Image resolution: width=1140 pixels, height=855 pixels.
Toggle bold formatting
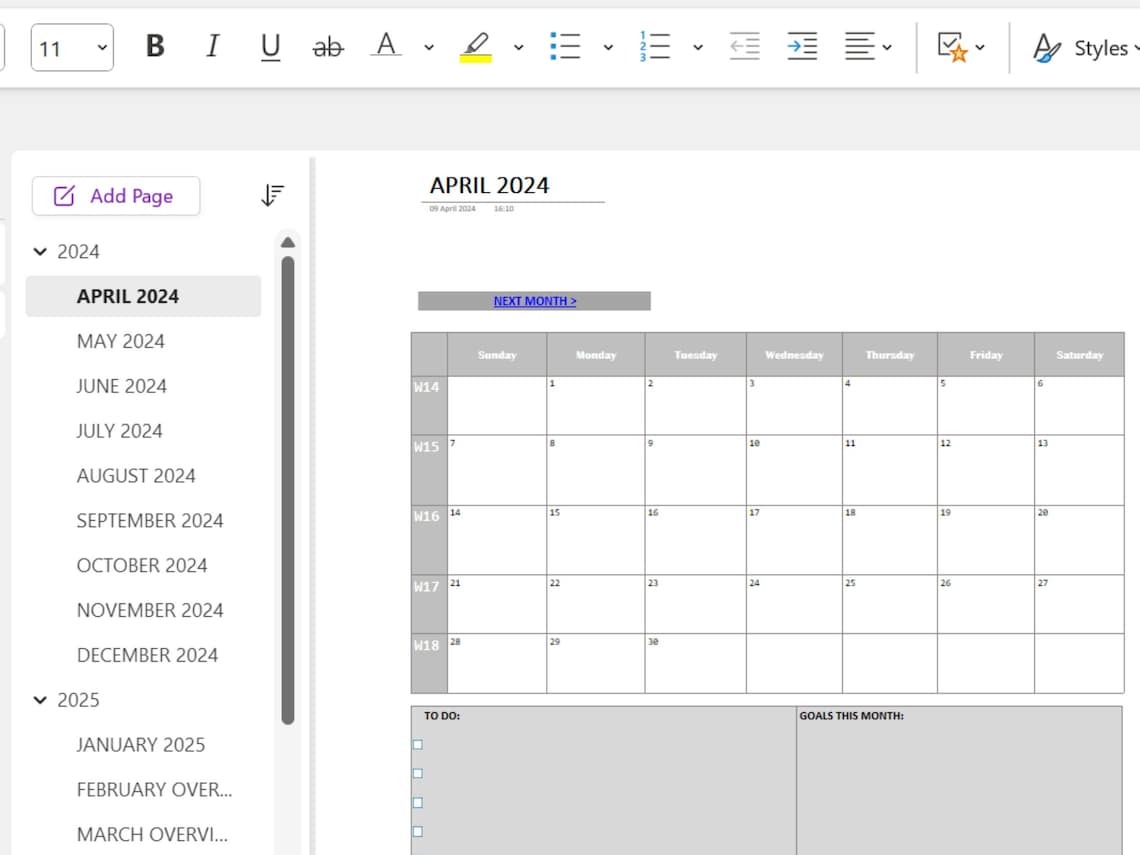click(x=155, y=46)
